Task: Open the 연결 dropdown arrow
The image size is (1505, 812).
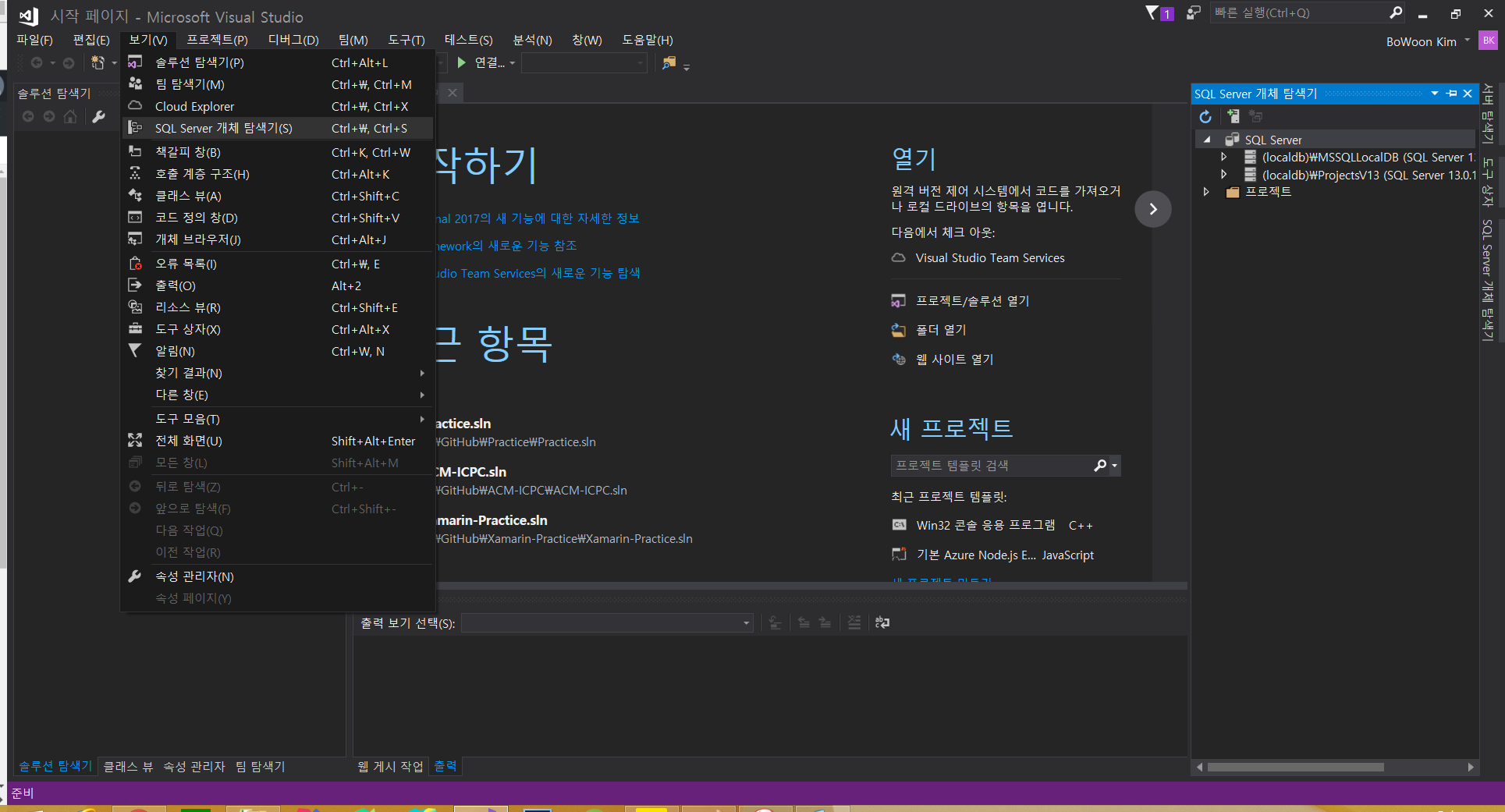Action: pyautogui.click(x=513, y=63)
